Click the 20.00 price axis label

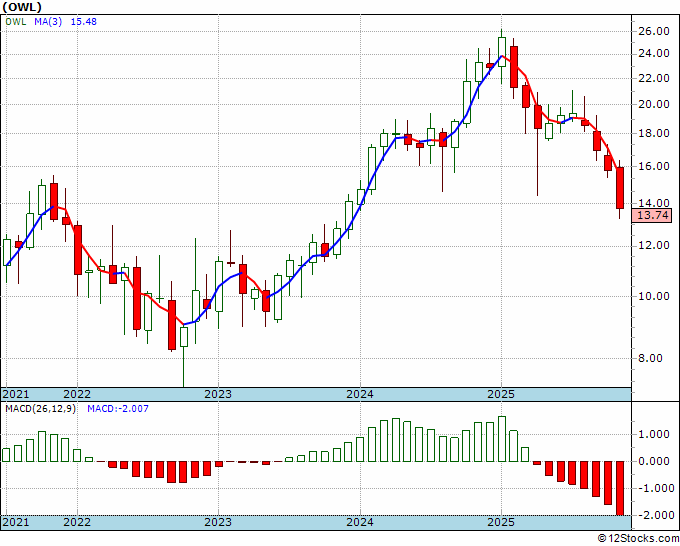coord(653,104)
